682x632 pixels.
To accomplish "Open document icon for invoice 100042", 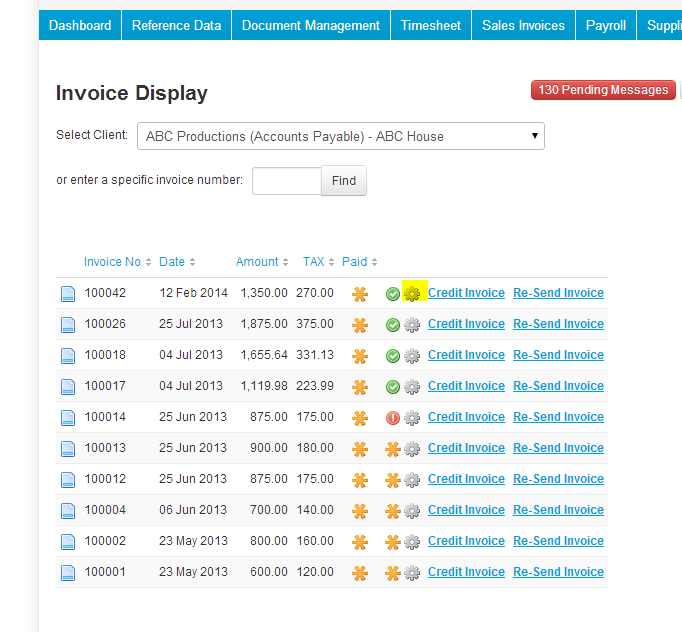I will click(x=68, y=294).
